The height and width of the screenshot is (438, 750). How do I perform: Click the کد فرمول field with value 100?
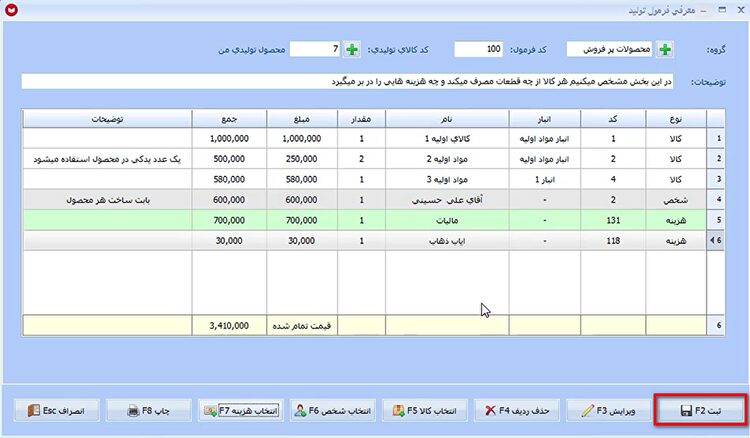pos(478,49)
